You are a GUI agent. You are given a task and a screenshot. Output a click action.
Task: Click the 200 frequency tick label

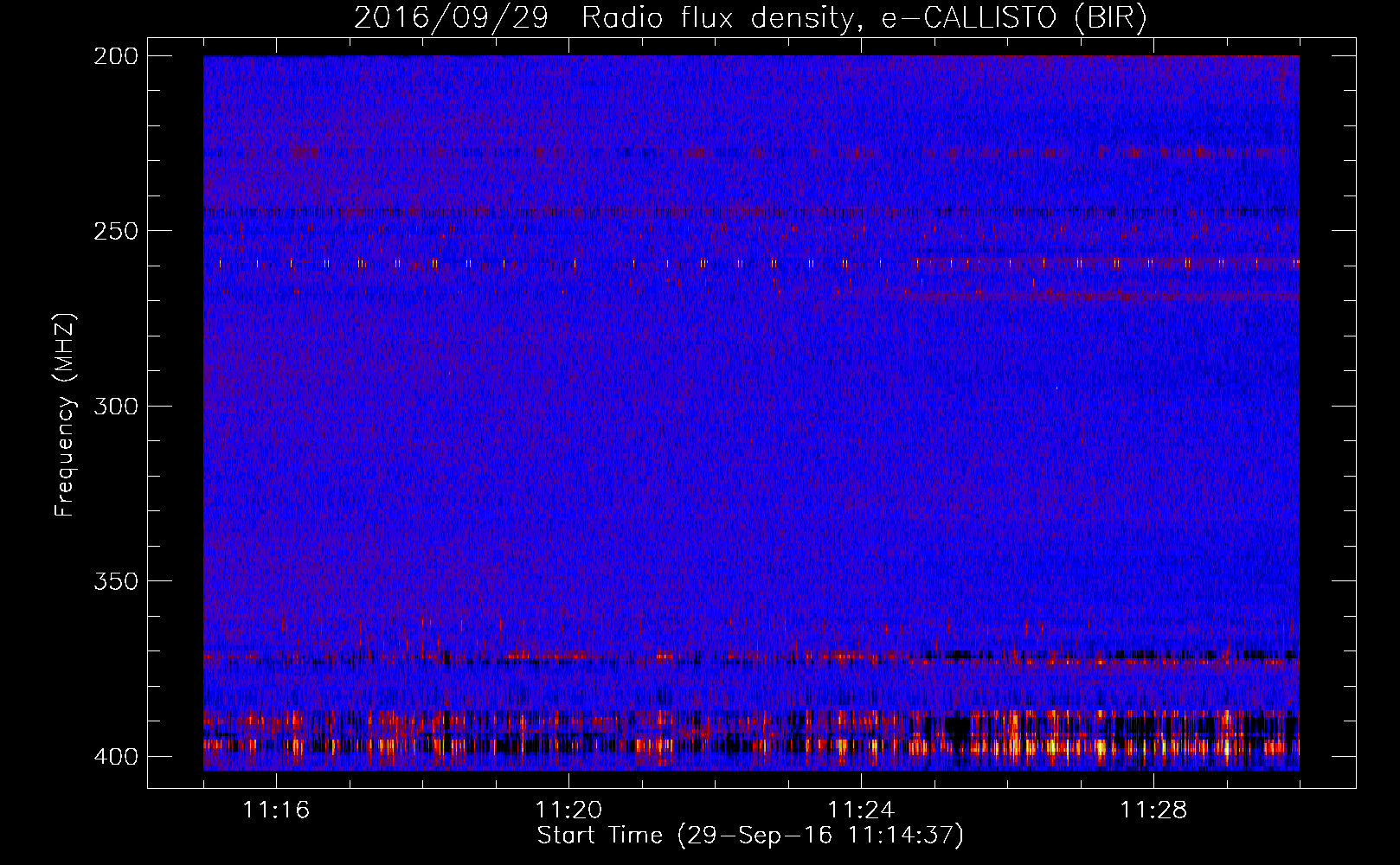point(115,56)
